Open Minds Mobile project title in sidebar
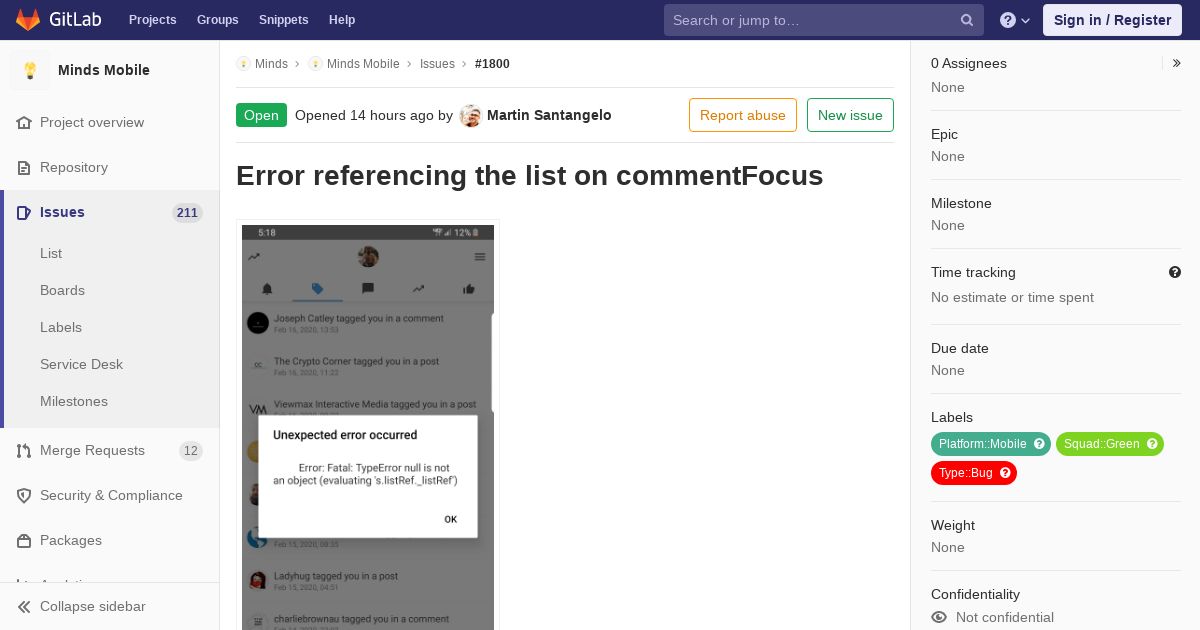 pos(104,70)
